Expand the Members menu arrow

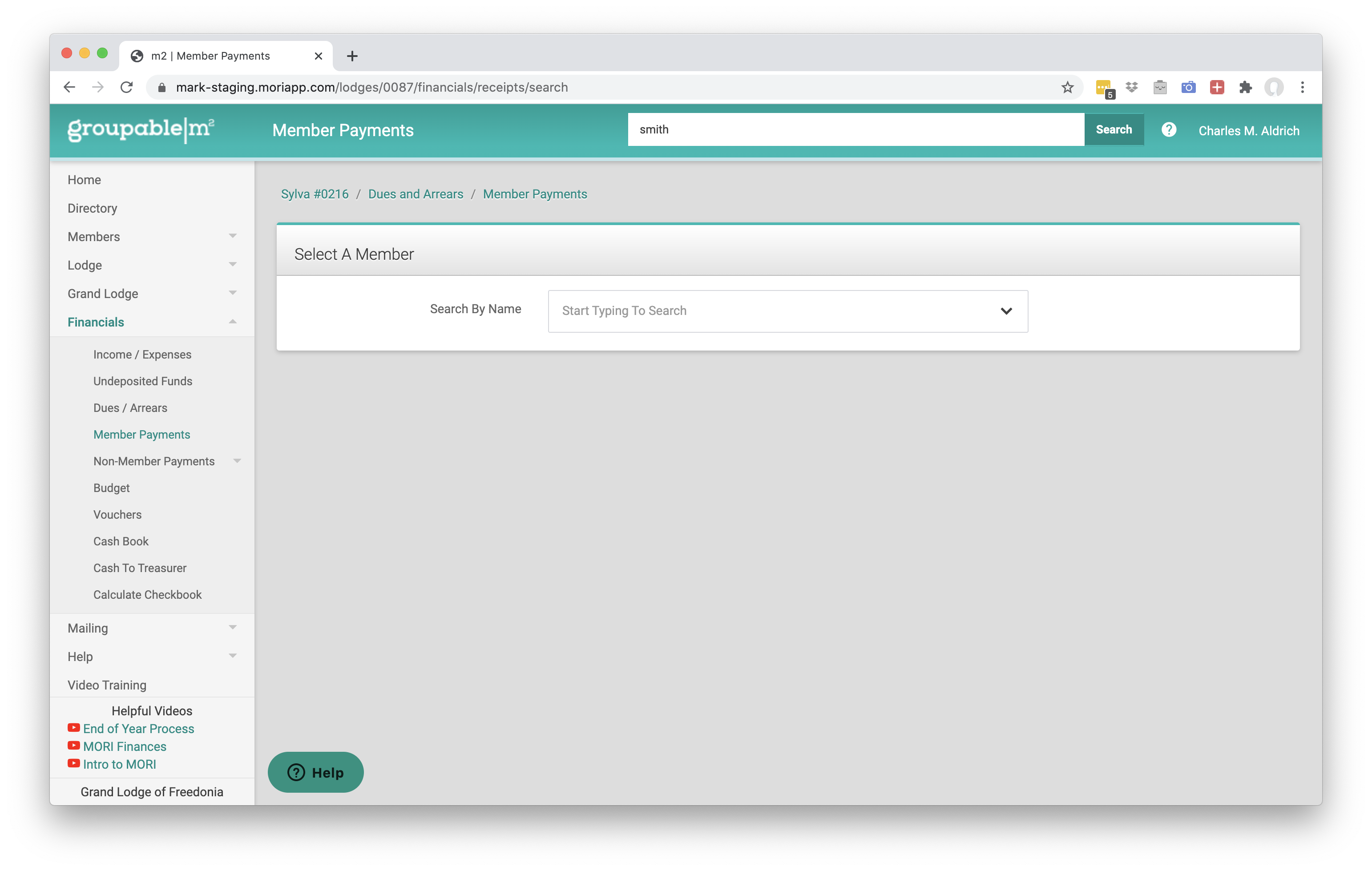tap(233, 236)
